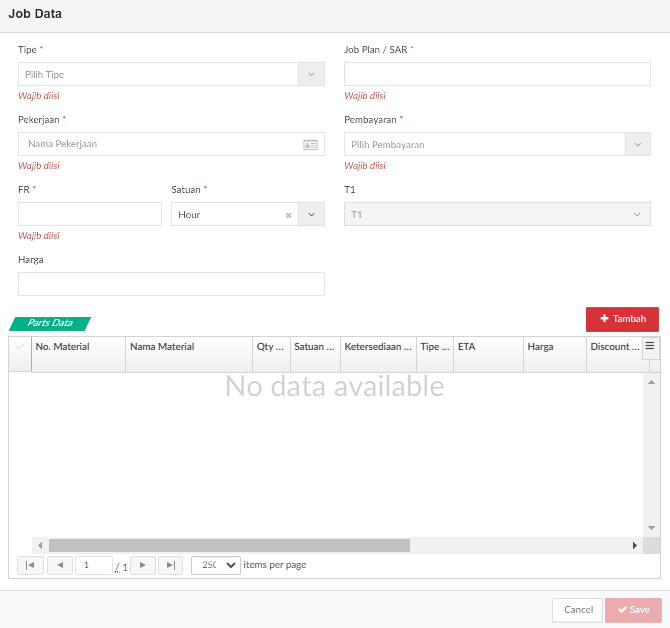Expand the Satuan dropdown arrow
The image size is (670, 628).
pos(311,214)
